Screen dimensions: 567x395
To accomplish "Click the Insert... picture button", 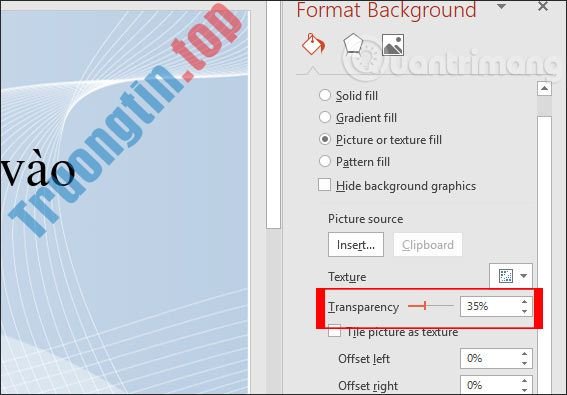I will tap(356, 245).
